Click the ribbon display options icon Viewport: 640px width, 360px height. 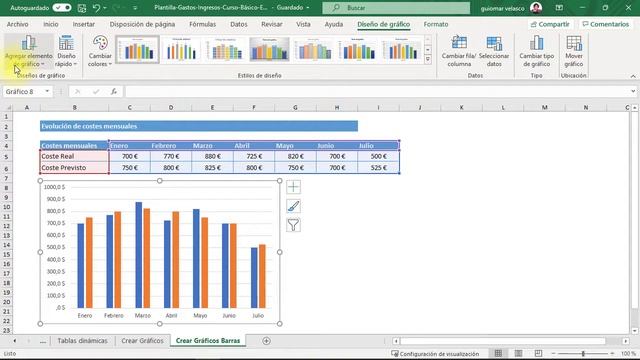559,8
